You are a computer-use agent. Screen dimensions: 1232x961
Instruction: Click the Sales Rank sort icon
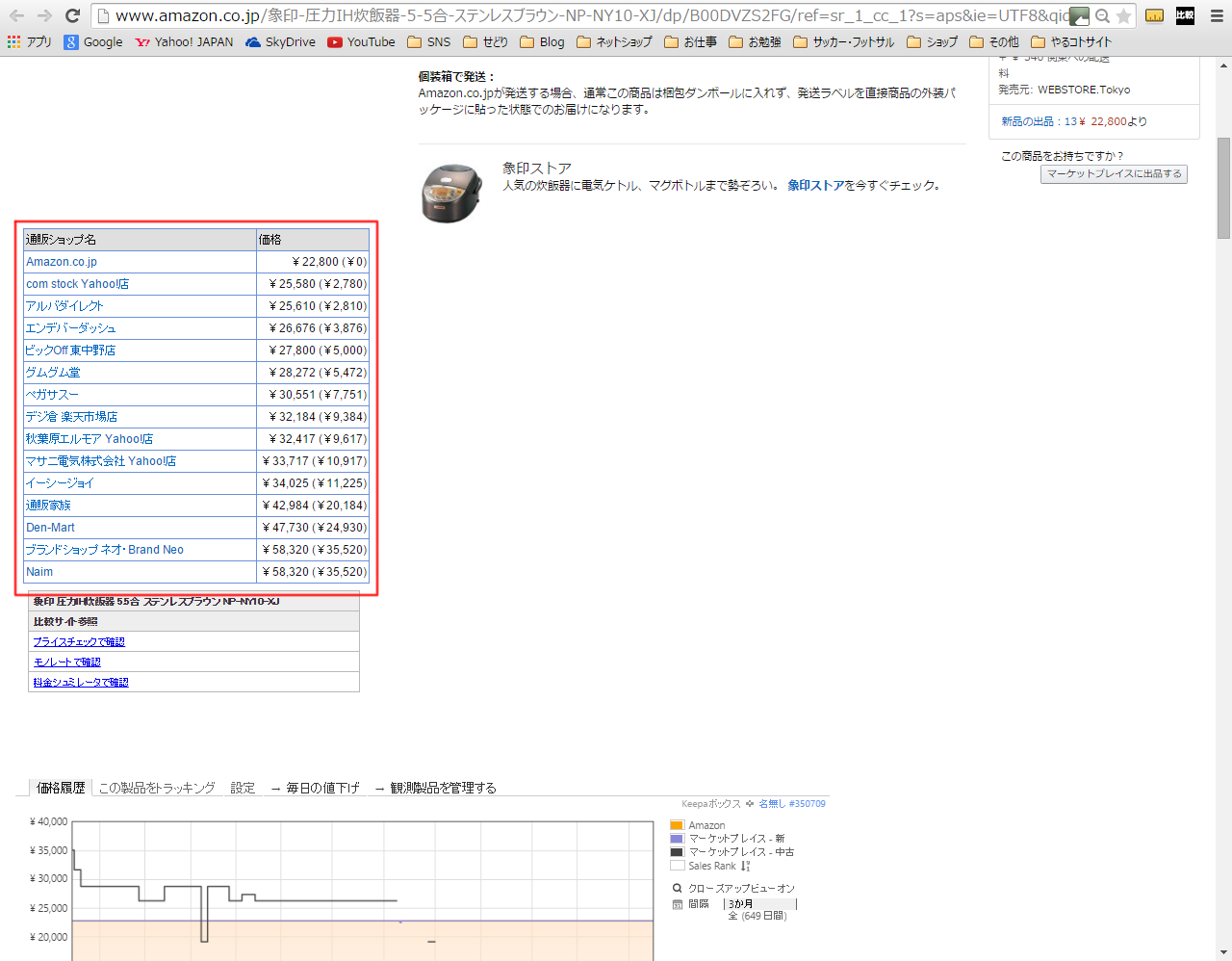pyautogui.click(x=745, y=866)
